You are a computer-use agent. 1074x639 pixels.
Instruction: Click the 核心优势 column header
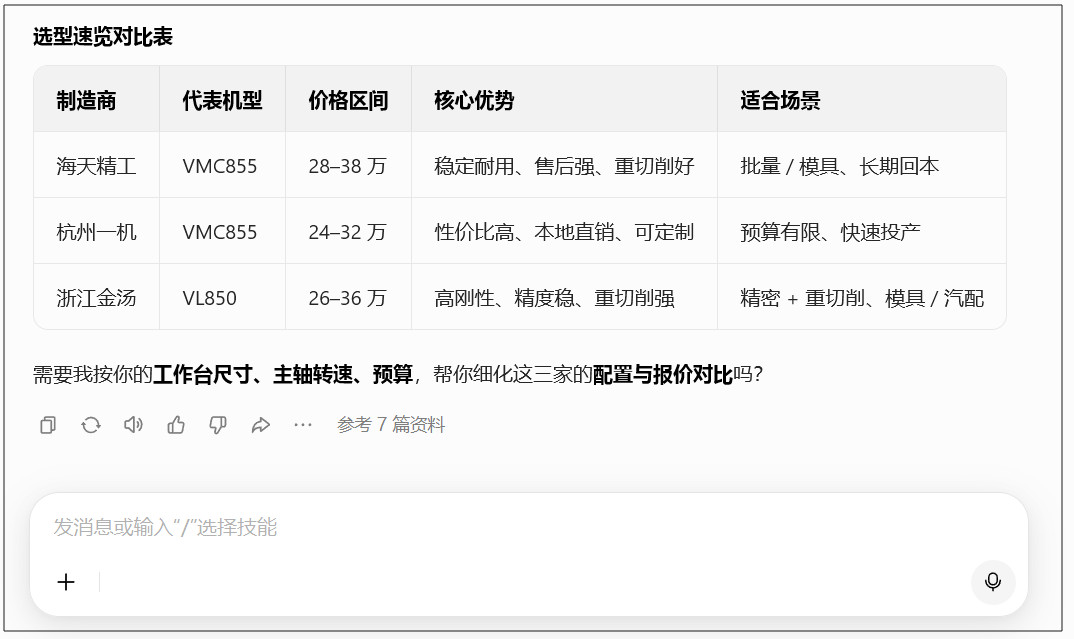(474, 100)
